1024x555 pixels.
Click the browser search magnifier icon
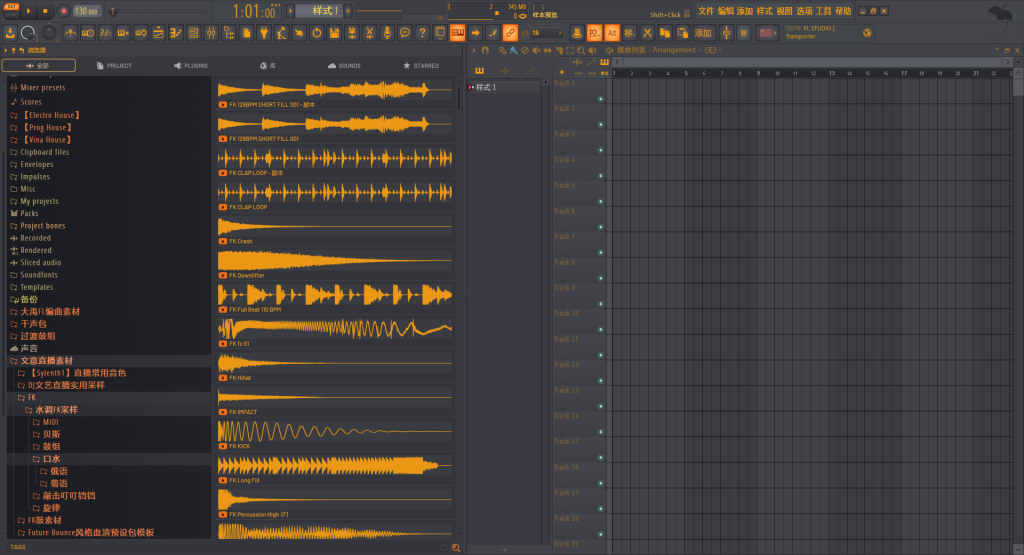tap(456, 548)
